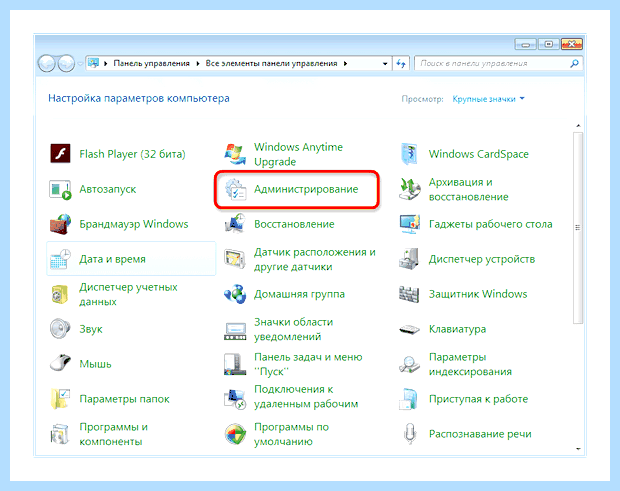Click the scrollbar down arrow
Viewport: 620px width, 491px height.
pyautogui.click(x=578, y=449)
